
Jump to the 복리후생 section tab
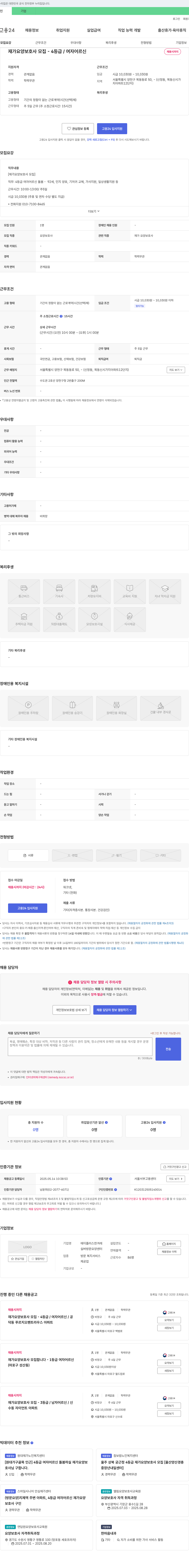pyautogui.click(x=111, y=43)
